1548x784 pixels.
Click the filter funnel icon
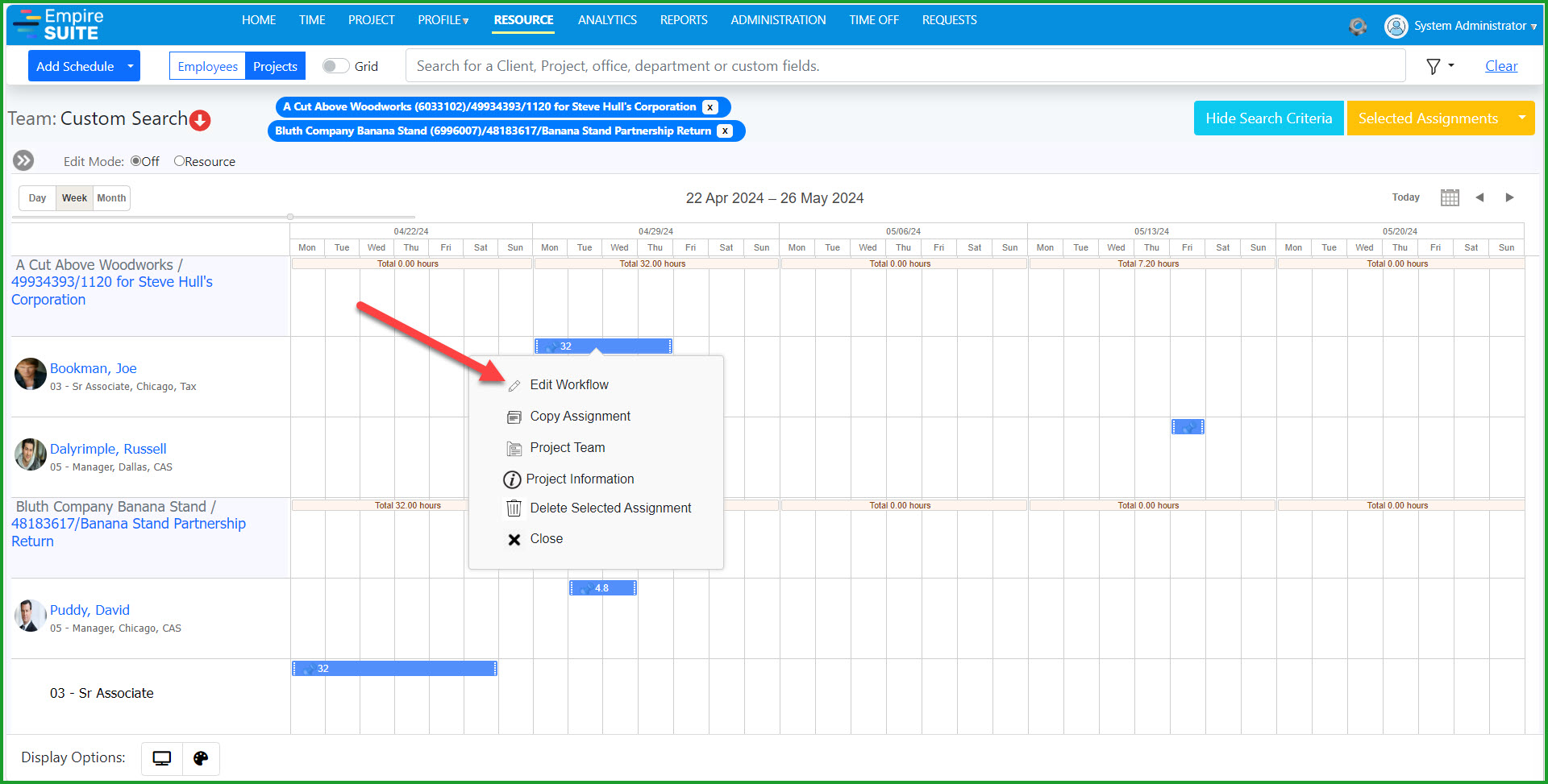click(x=1434, y=67)
